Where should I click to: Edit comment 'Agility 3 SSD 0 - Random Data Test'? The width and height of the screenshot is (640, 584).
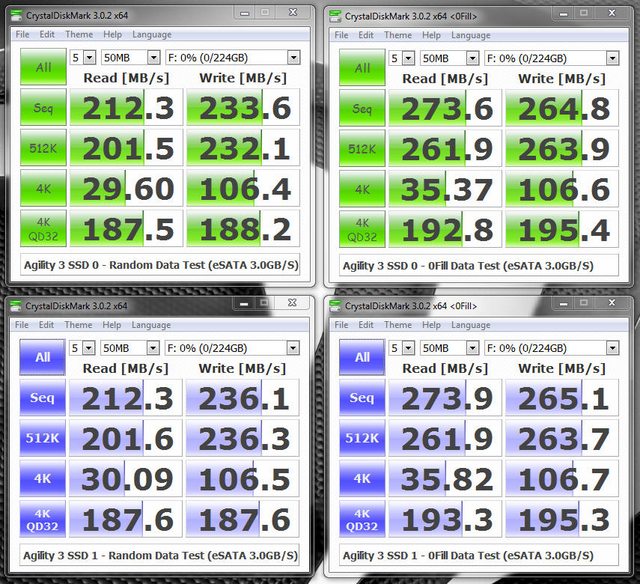click(x=160, y=265)
